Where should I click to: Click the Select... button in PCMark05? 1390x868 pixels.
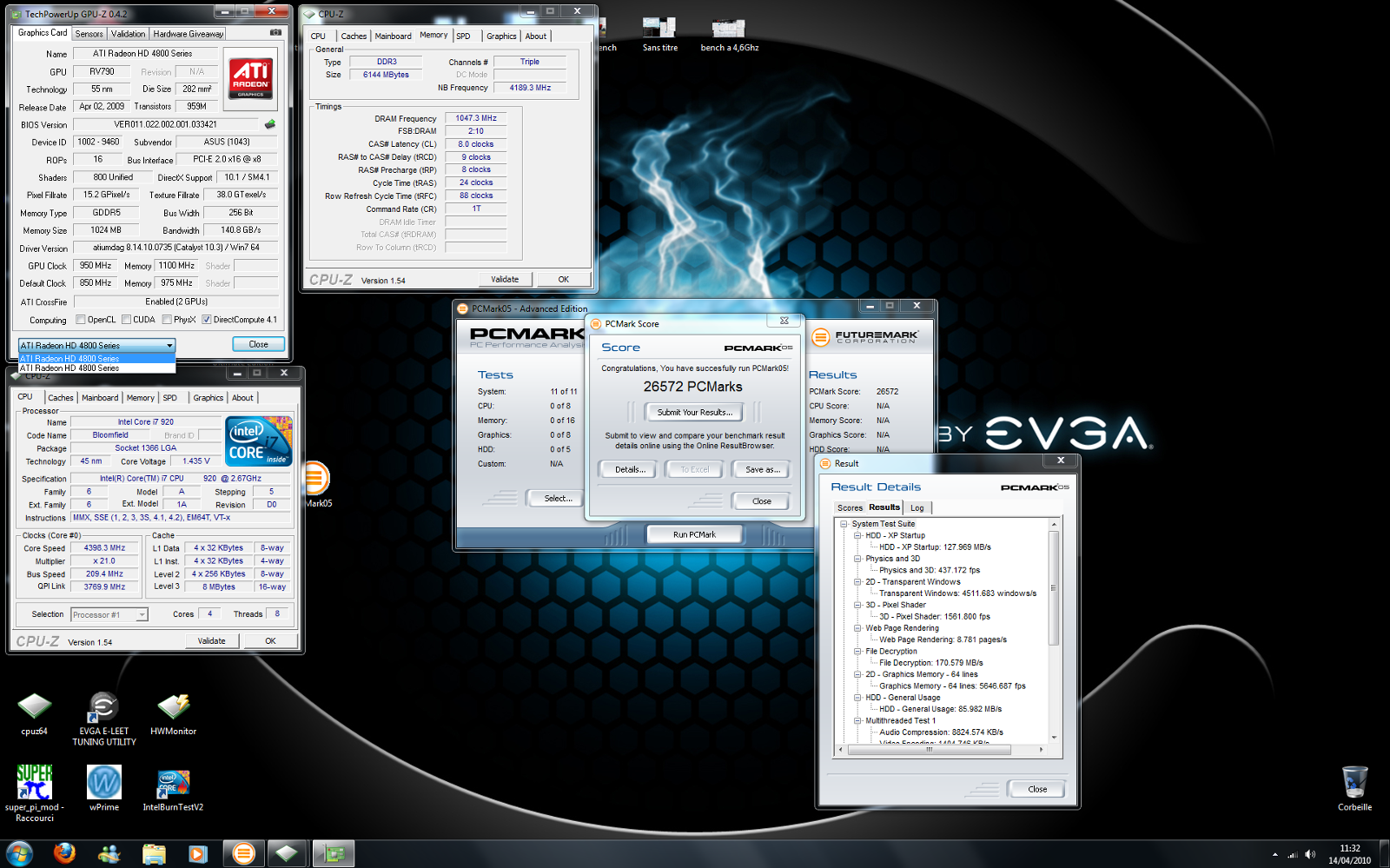click(x=558, y=499)
